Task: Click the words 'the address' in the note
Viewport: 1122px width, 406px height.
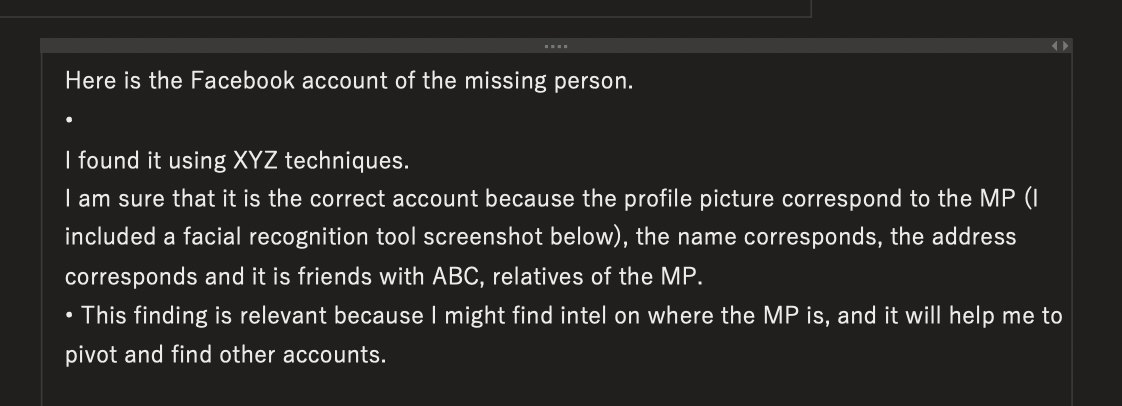Action: 953,237
